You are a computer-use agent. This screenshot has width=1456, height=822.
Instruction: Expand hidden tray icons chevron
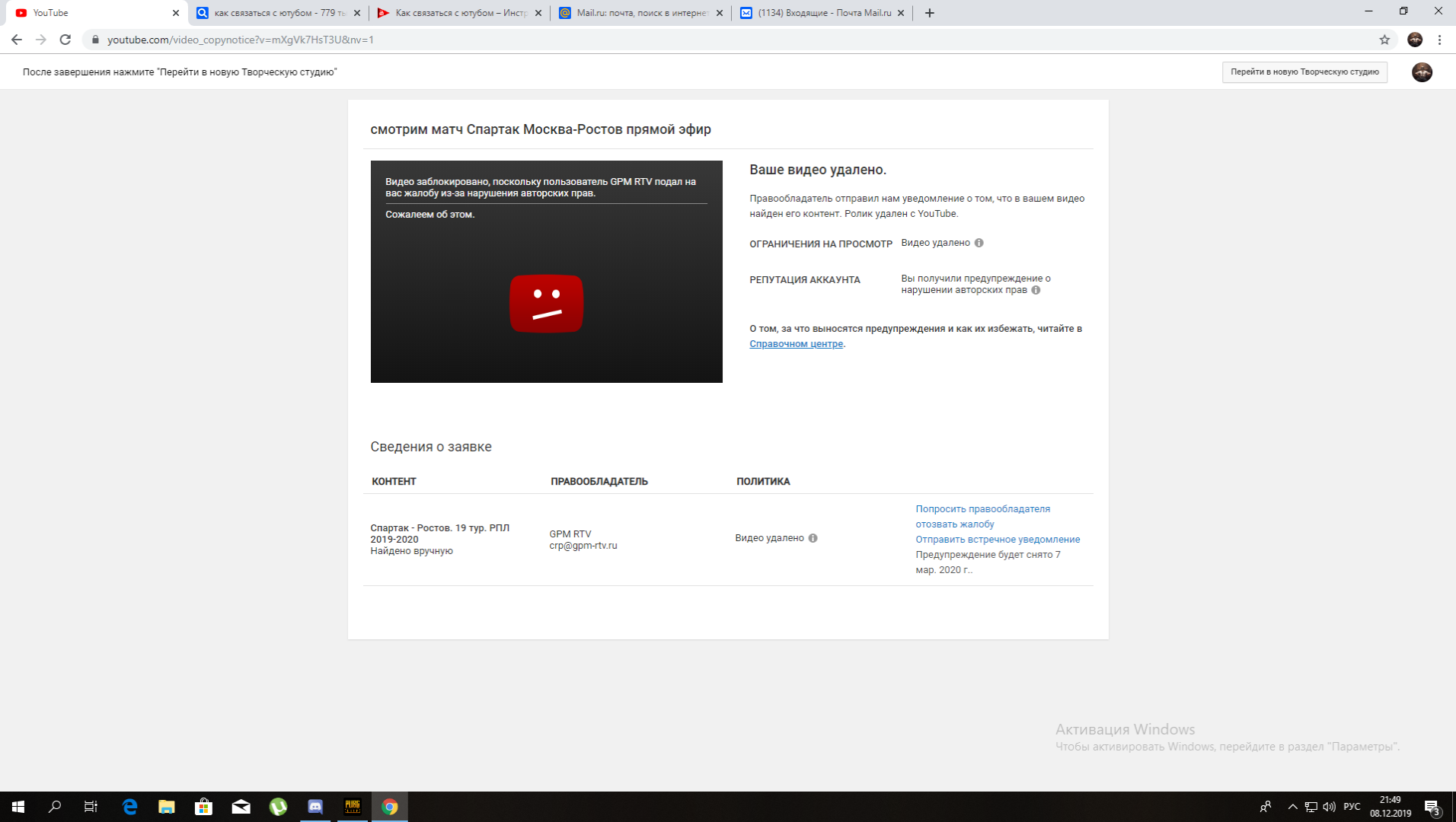[1292, 807]
